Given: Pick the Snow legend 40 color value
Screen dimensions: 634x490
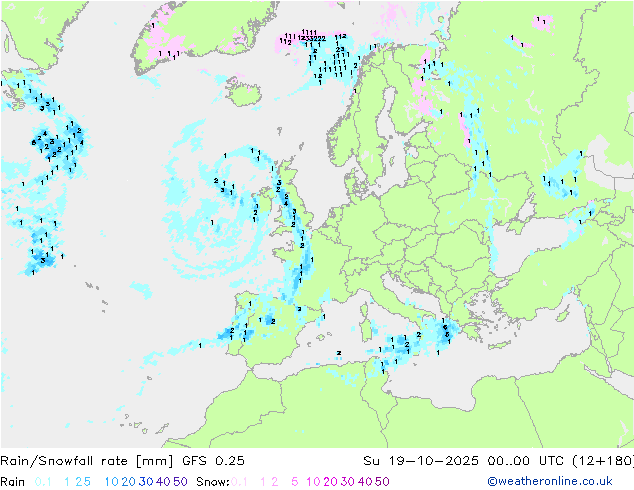Looking at the screenshot, I should pyautogui.click(x=365, y=482).
